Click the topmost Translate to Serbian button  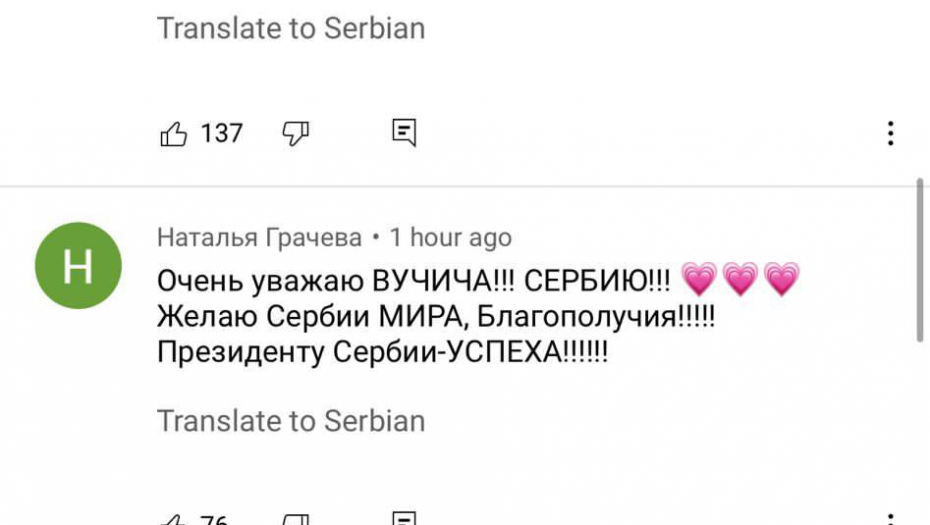[290, 28]
